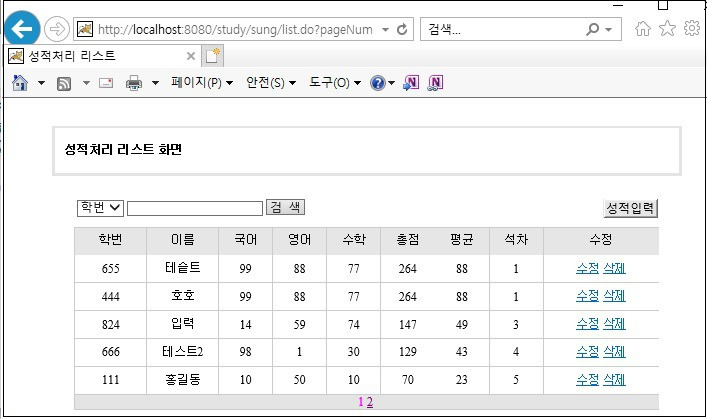The width and height of the screenshot is (707, 419).
Task: Click 수정 link for 입력 row
Action: point(588,324)
